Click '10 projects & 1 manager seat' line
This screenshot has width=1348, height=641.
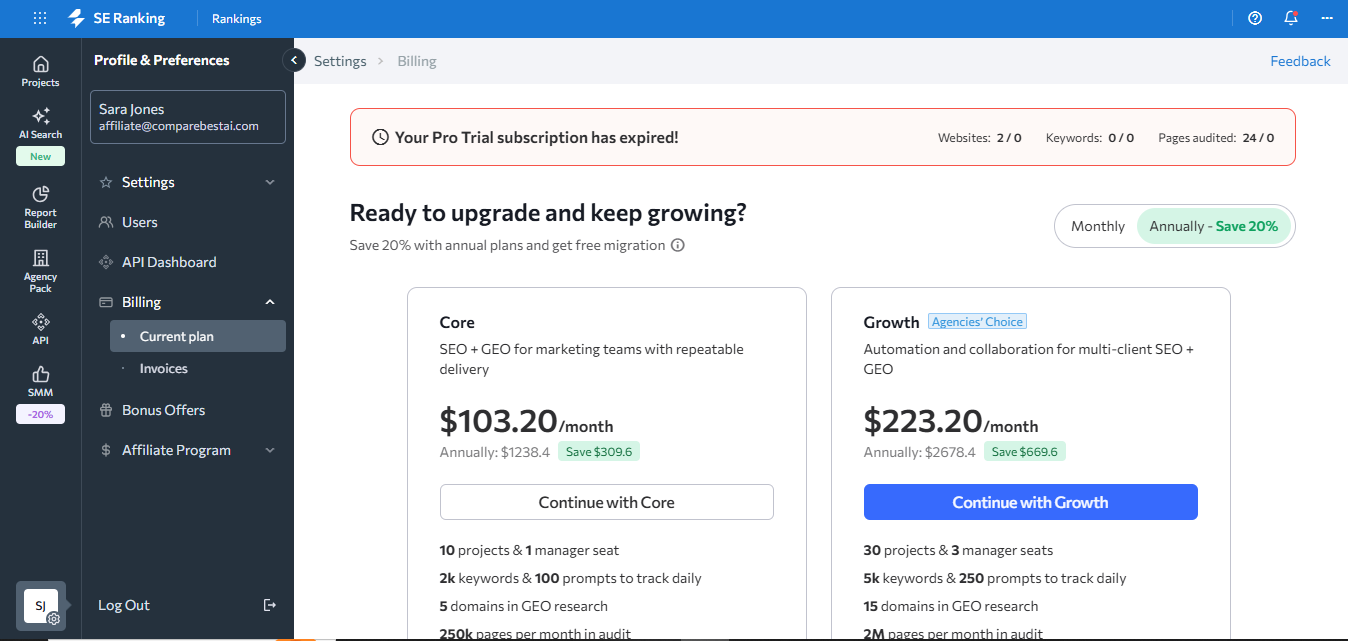529,550
